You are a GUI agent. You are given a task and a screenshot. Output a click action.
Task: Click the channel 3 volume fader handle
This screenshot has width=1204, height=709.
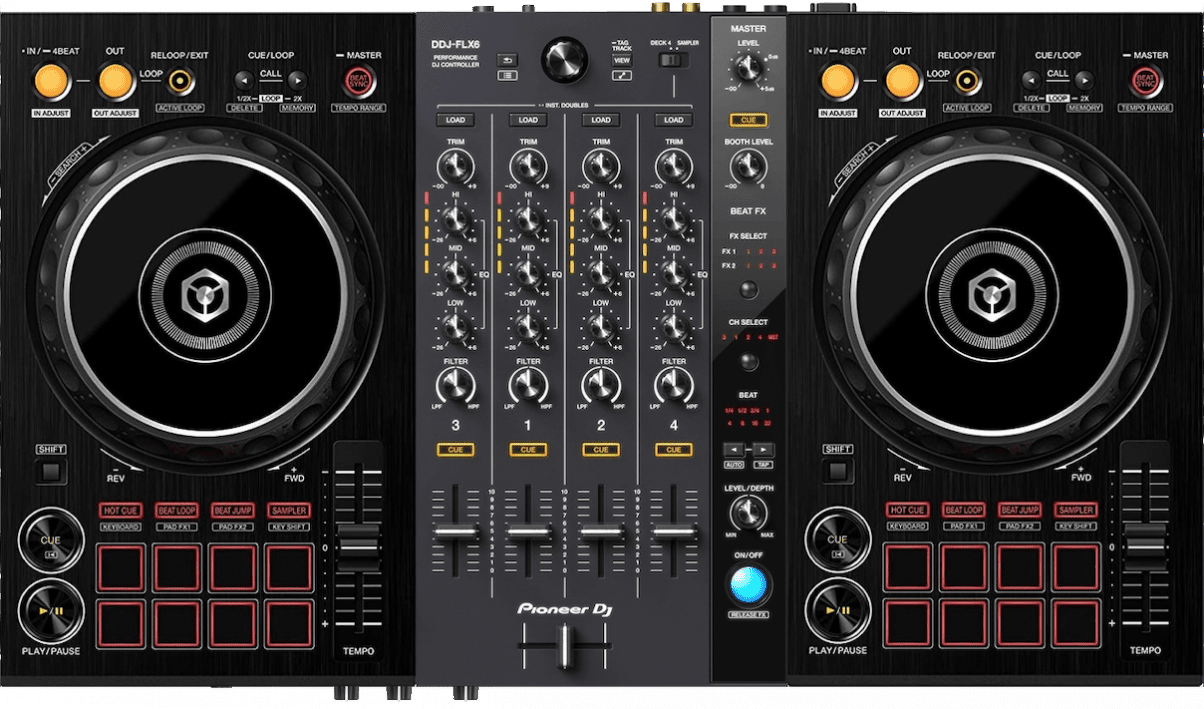click(456, 529)
